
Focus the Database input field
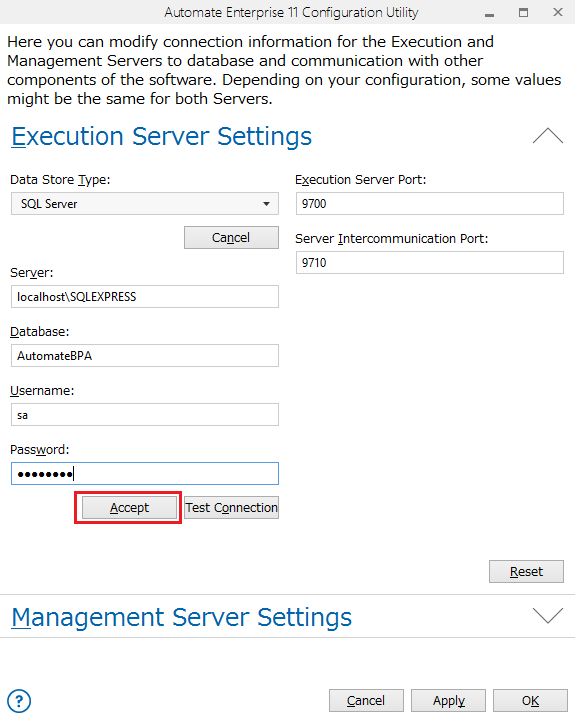(x=145, y=355)
